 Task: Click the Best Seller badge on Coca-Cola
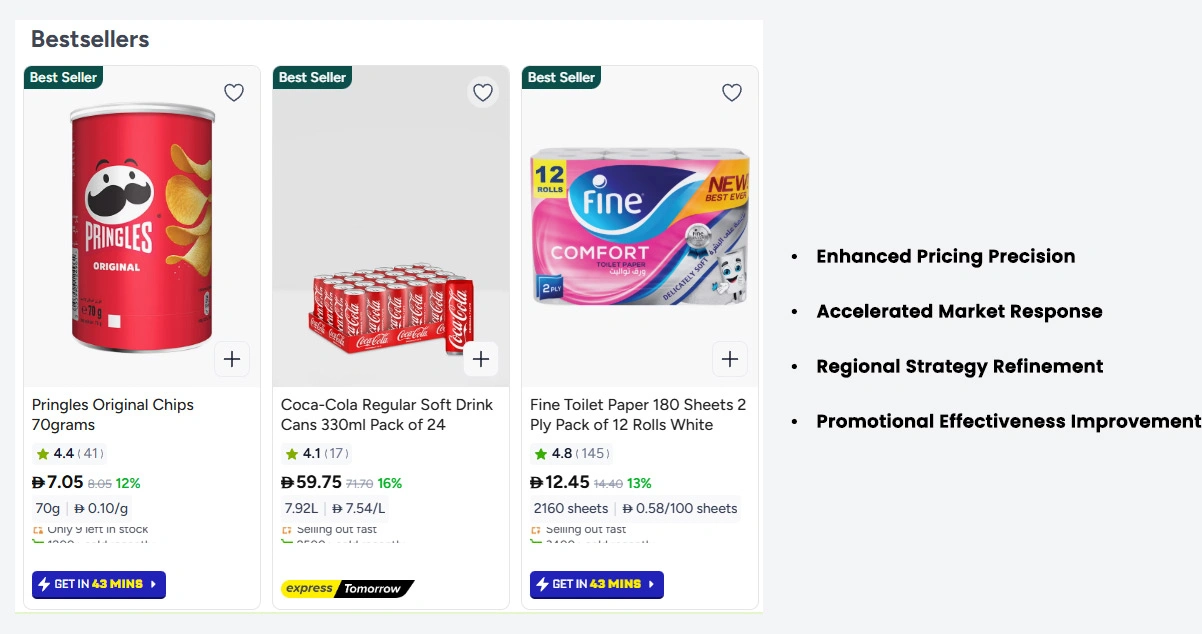(x=312, y=77)
